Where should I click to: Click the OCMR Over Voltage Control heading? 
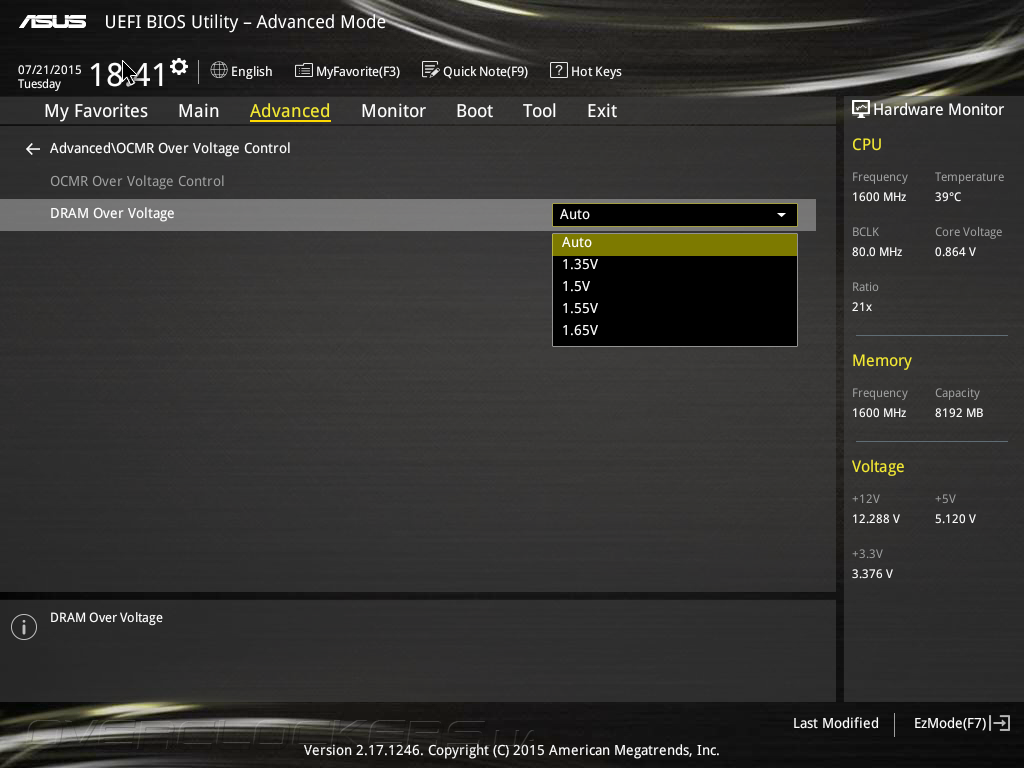tap(137, 181)
